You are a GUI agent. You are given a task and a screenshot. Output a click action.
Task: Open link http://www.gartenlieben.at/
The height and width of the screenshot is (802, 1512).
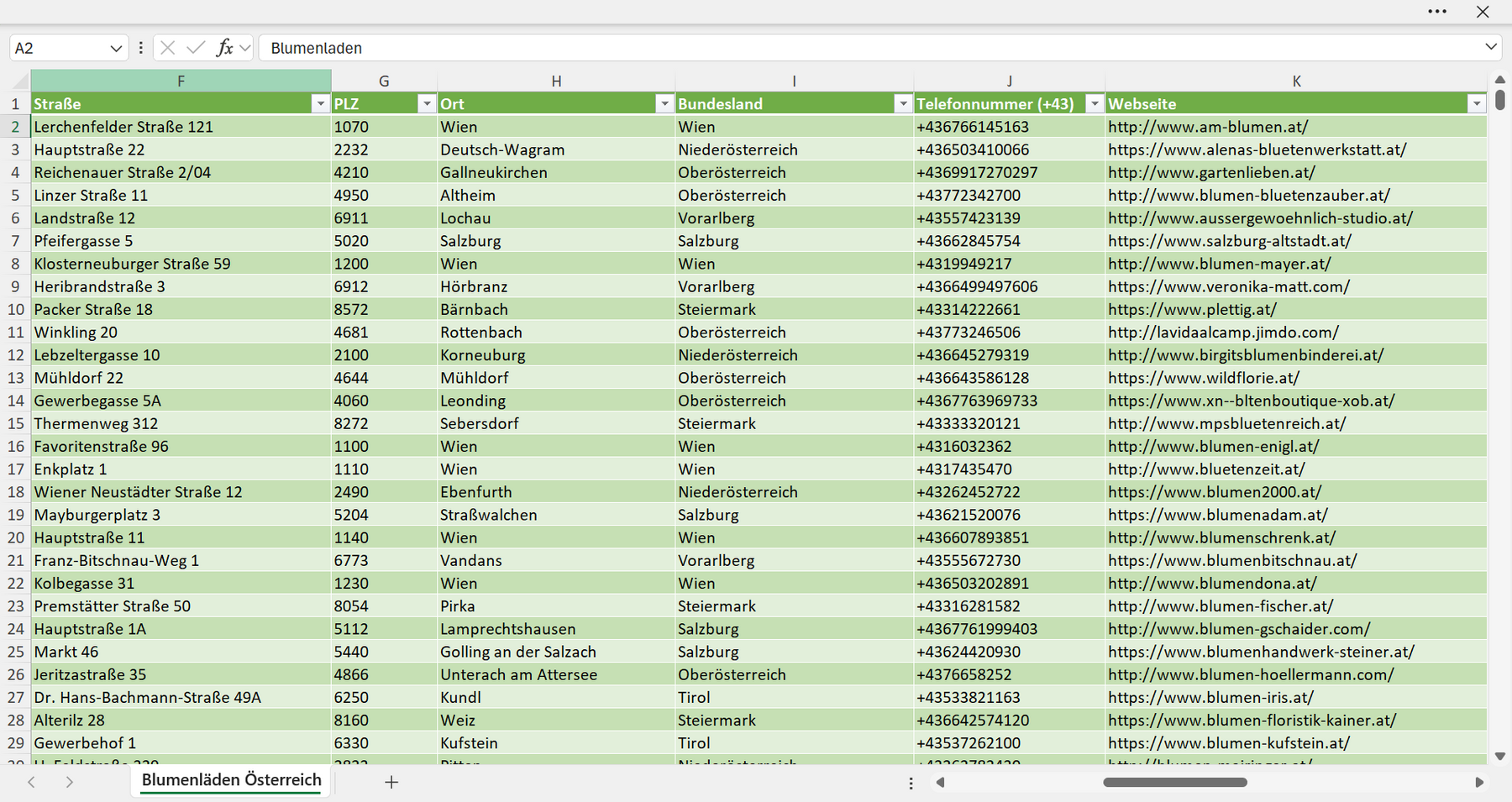[1211, 172]
